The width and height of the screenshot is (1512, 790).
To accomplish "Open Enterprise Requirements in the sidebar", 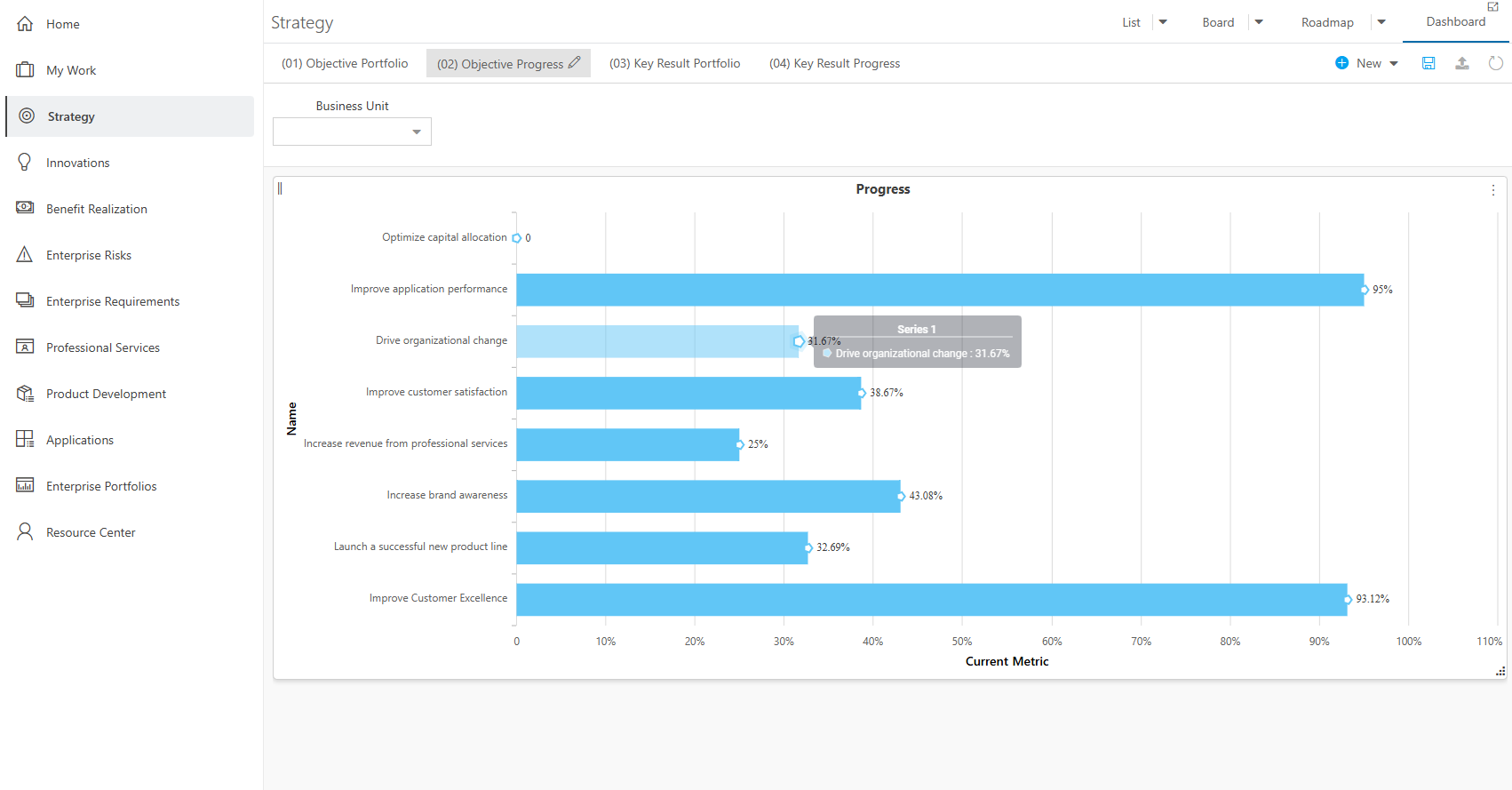I will 130,301.
